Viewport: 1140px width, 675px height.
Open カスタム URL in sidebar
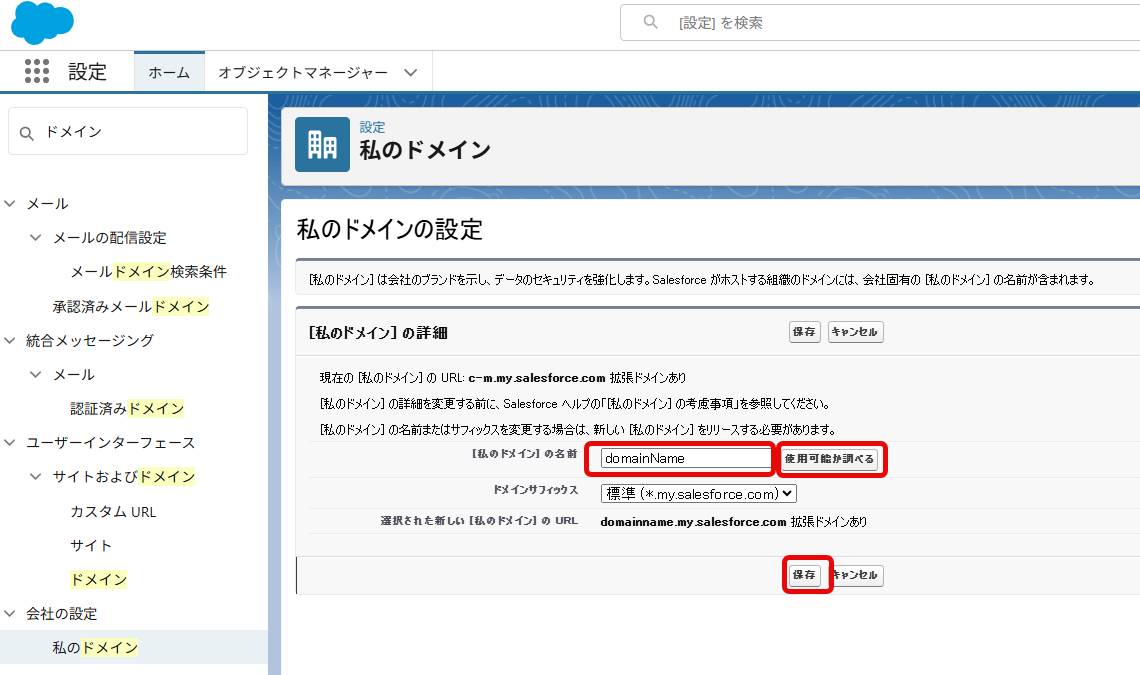click(113, 511)
